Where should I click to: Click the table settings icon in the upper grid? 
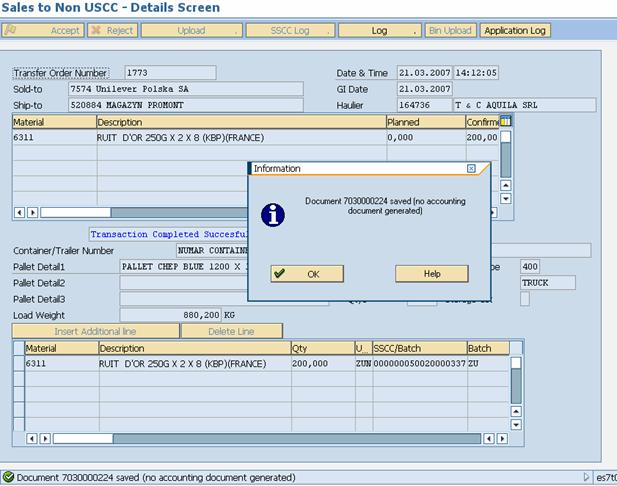505,121
